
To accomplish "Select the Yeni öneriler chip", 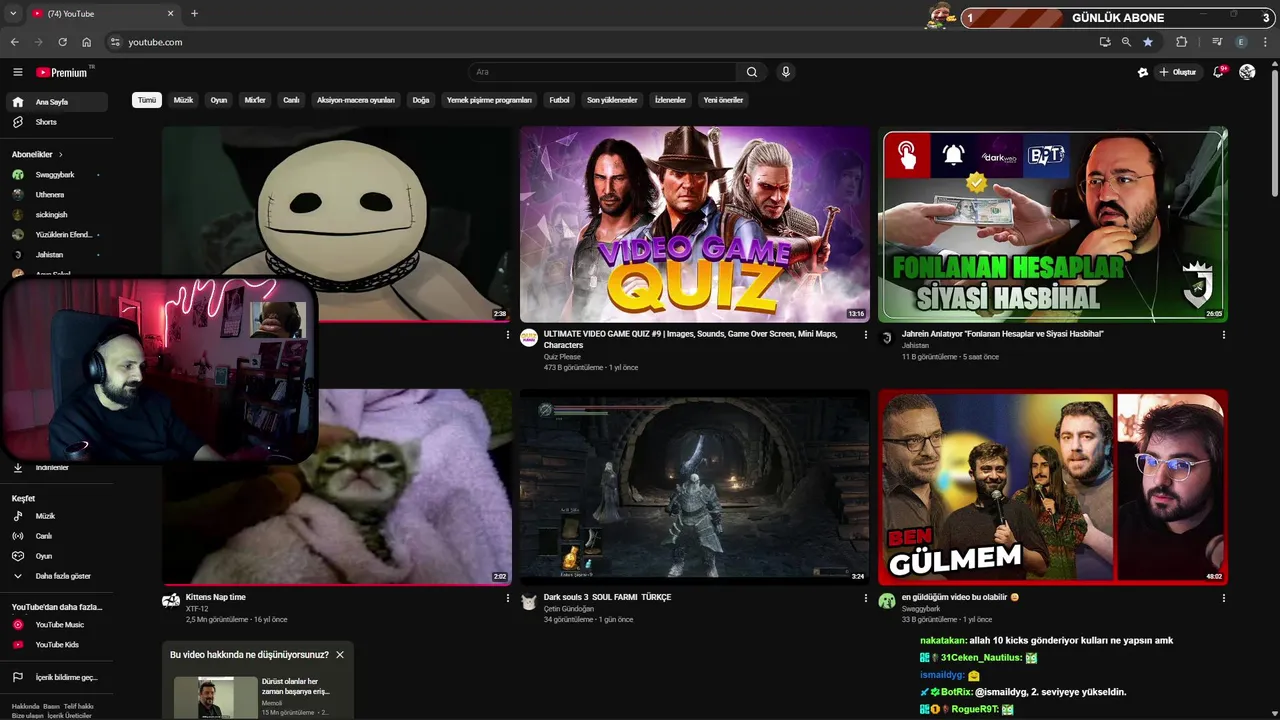I will coord(723,100).
